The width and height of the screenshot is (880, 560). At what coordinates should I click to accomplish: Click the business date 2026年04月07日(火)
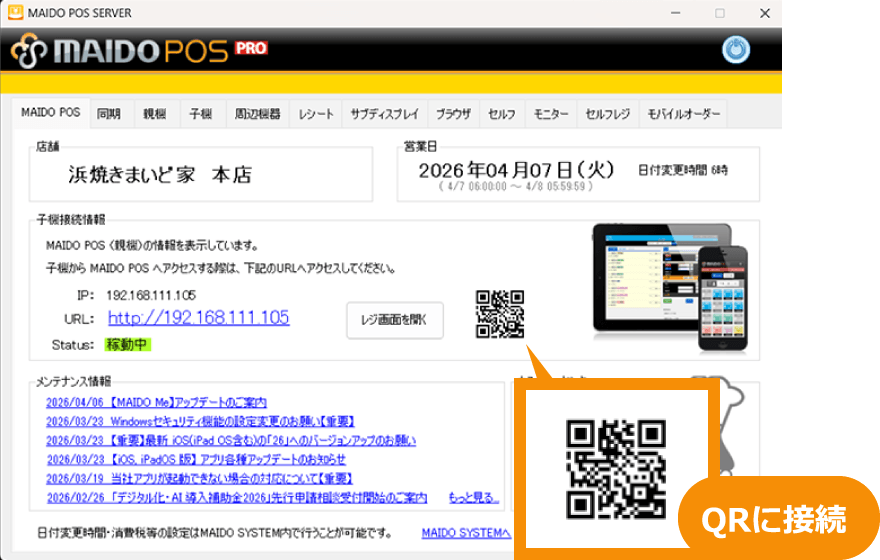point(516,170)
